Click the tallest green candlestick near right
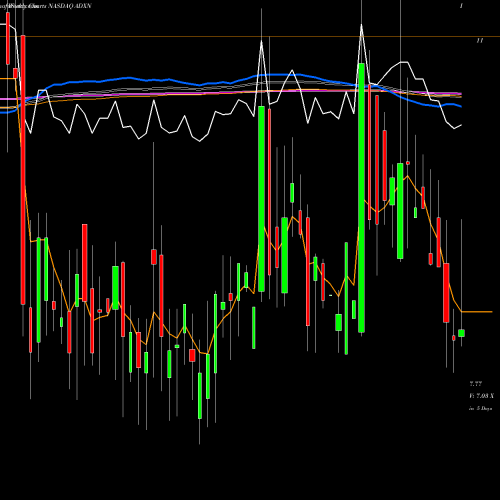 pyautogui.click(x=361, y=198)
